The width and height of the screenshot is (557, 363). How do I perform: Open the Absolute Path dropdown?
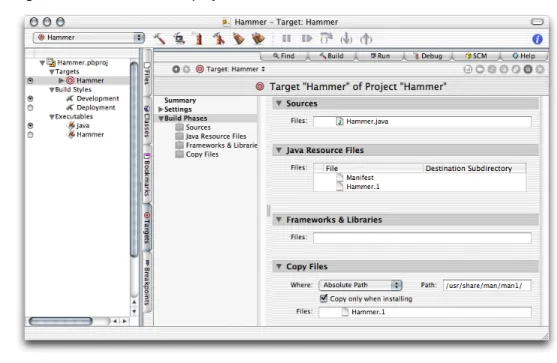[360, 285]
